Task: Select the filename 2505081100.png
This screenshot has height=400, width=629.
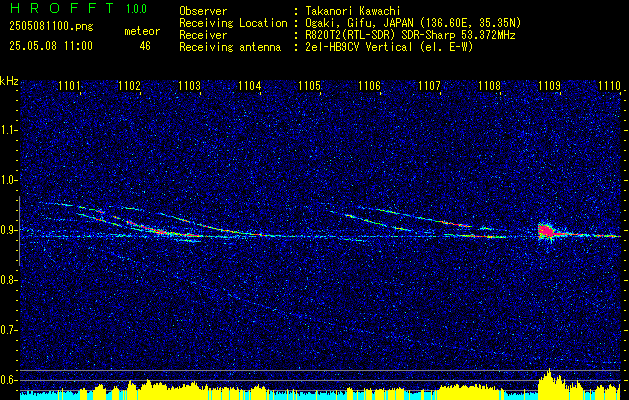Action: coord(51,27)
